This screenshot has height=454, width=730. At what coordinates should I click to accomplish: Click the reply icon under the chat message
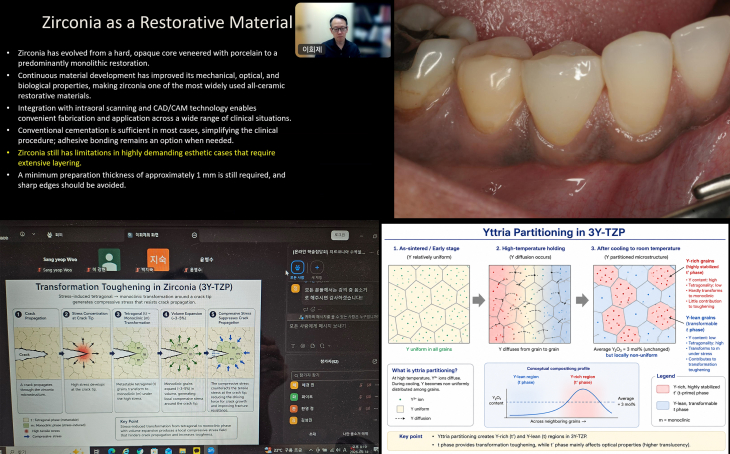[306, 309]
